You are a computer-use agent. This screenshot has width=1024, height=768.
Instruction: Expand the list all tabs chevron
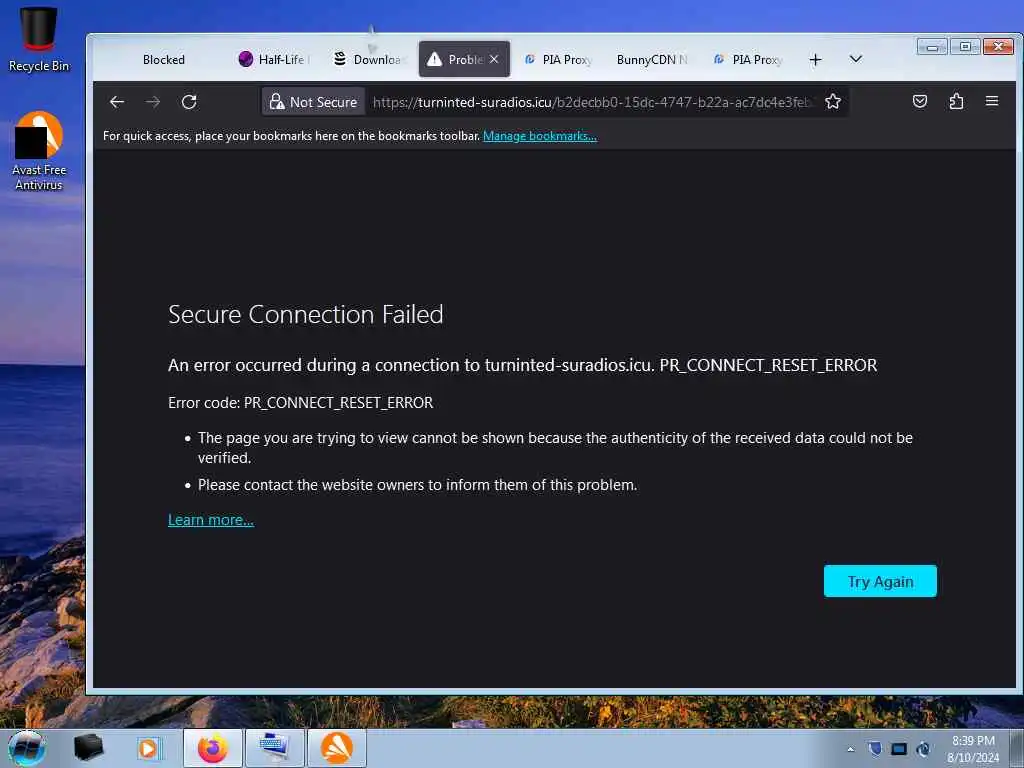pyautogui.click(x=856, y=59)
